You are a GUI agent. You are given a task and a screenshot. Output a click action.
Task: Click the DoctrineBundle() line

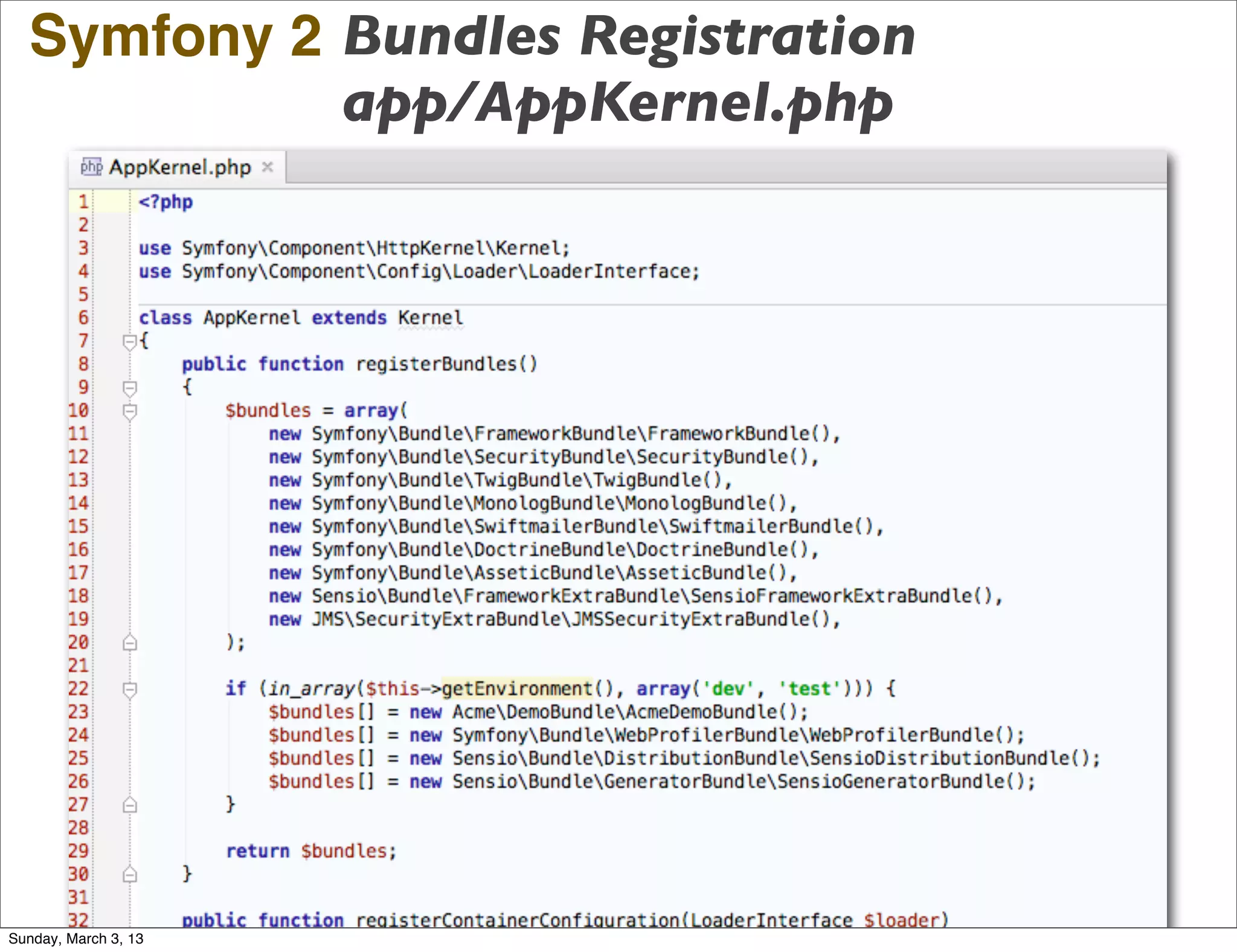(x=544, y=550)
